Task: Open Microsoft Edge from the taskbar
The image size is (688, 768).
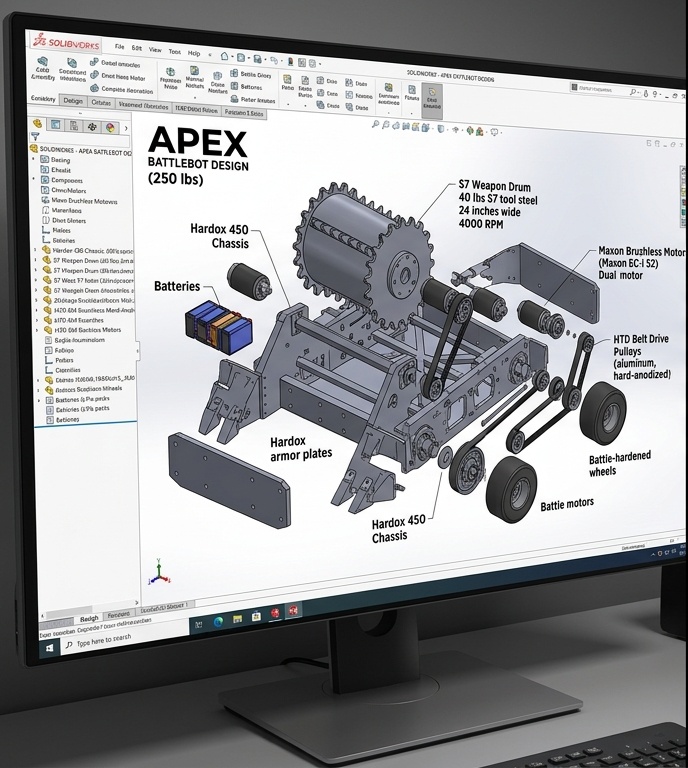Action: pyautogui.click(x=218, y=622)
